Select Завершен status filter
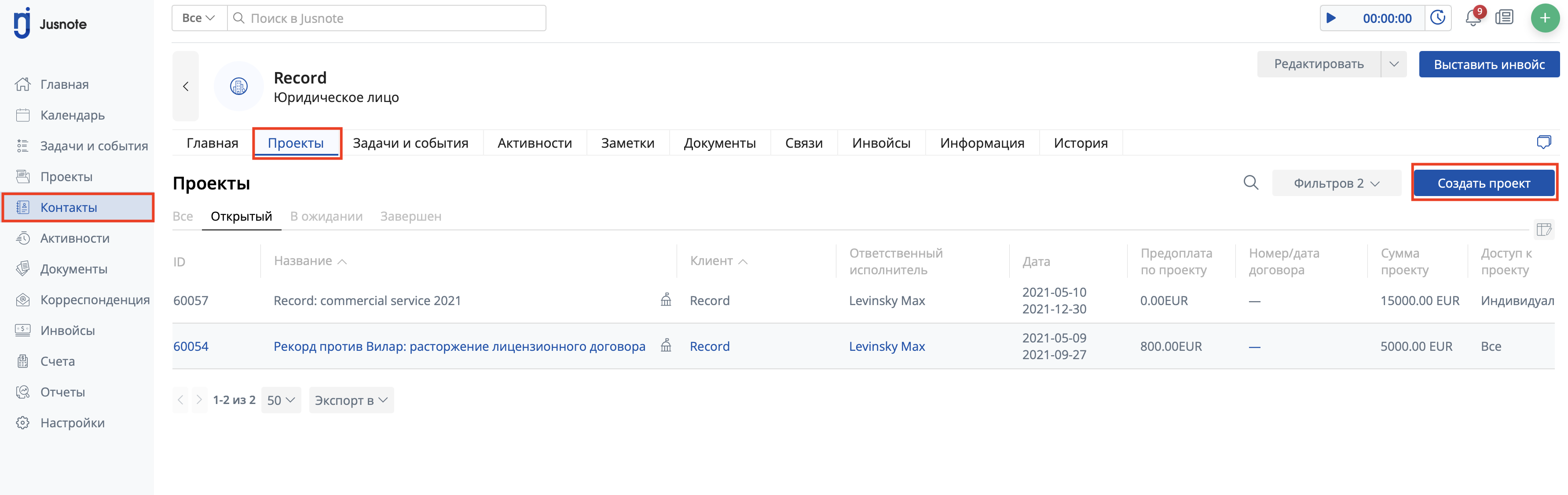1568x495 pixels. (x=411, y=216)
